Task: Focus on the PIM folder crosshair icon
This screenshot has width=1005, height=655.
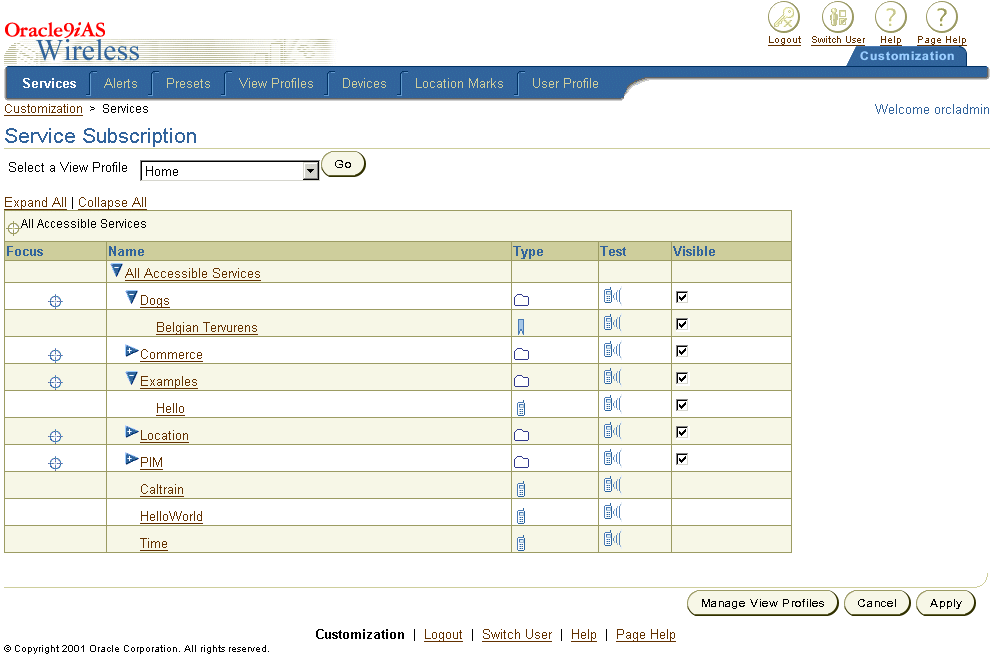Action: [x=56, y=463]
